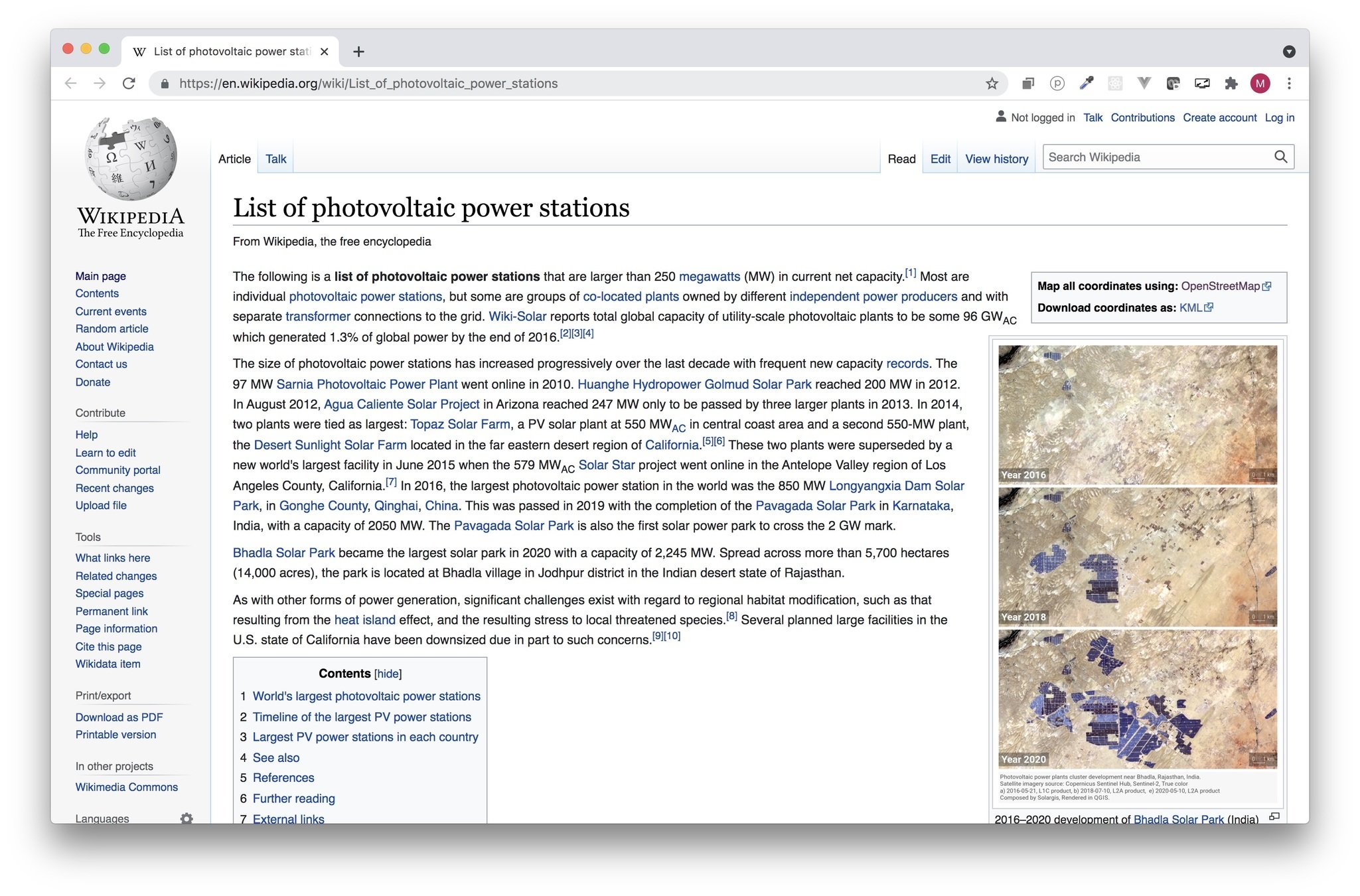This screenshot has width=1360, height=896.
Task: Switch to the Talk tab
Action: pyautogui.click(x=275, y=159)
